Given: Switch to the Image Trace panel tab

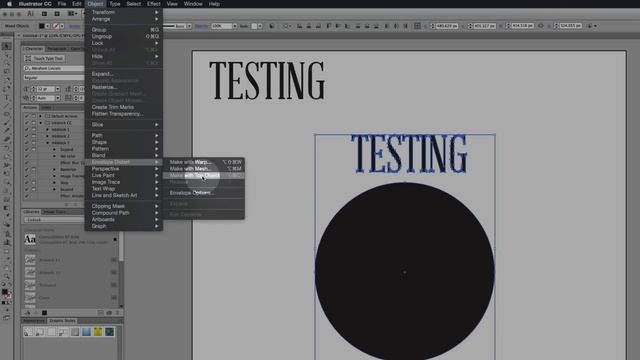Looking at the screenshot, I should 55,212.
